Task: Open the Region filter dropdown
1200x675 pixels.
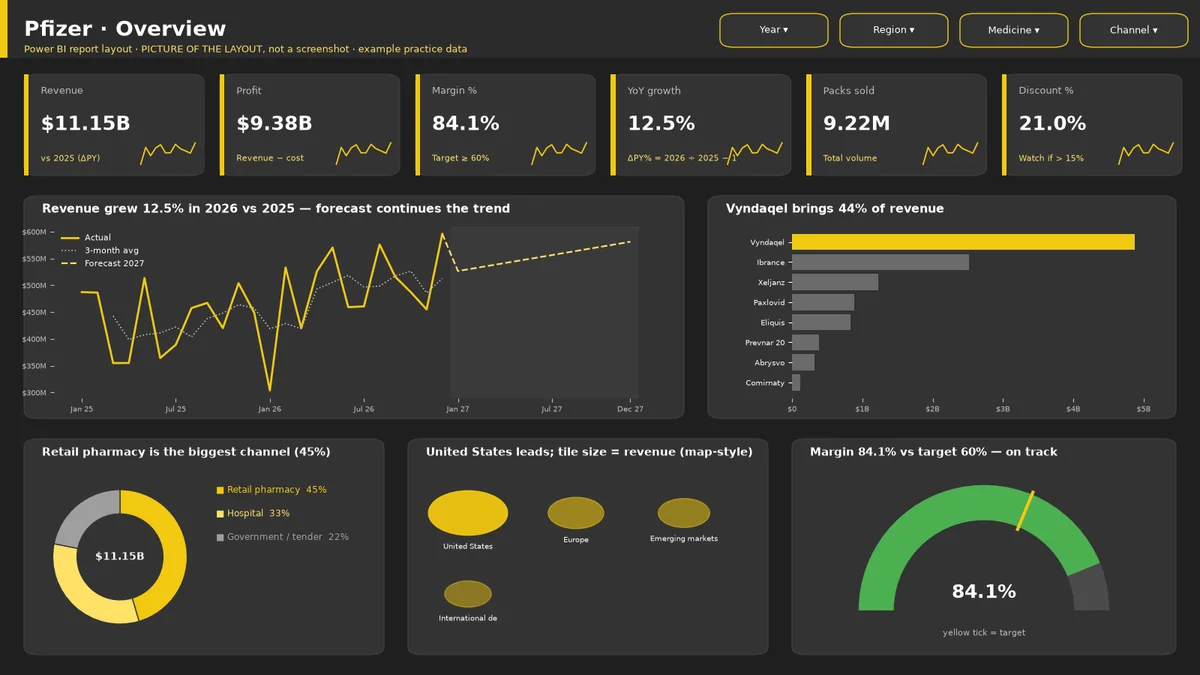Action: tap(894, 30)
